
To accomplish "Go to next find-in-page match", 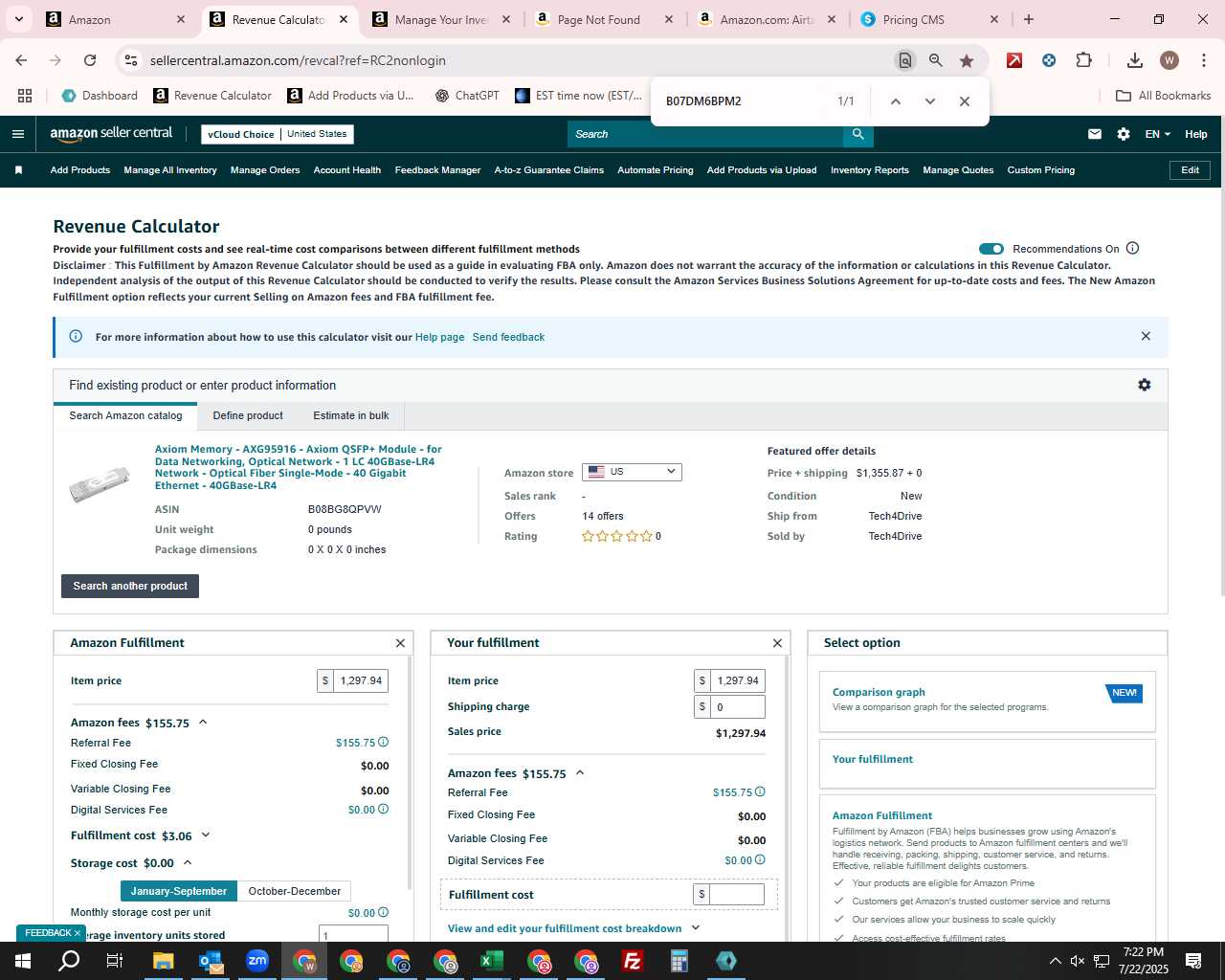I will [930, 101].
